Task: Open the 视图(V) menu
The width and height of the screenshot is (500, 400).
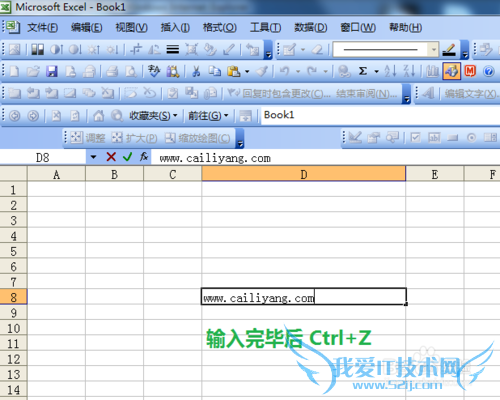Action: coord(131,27)
